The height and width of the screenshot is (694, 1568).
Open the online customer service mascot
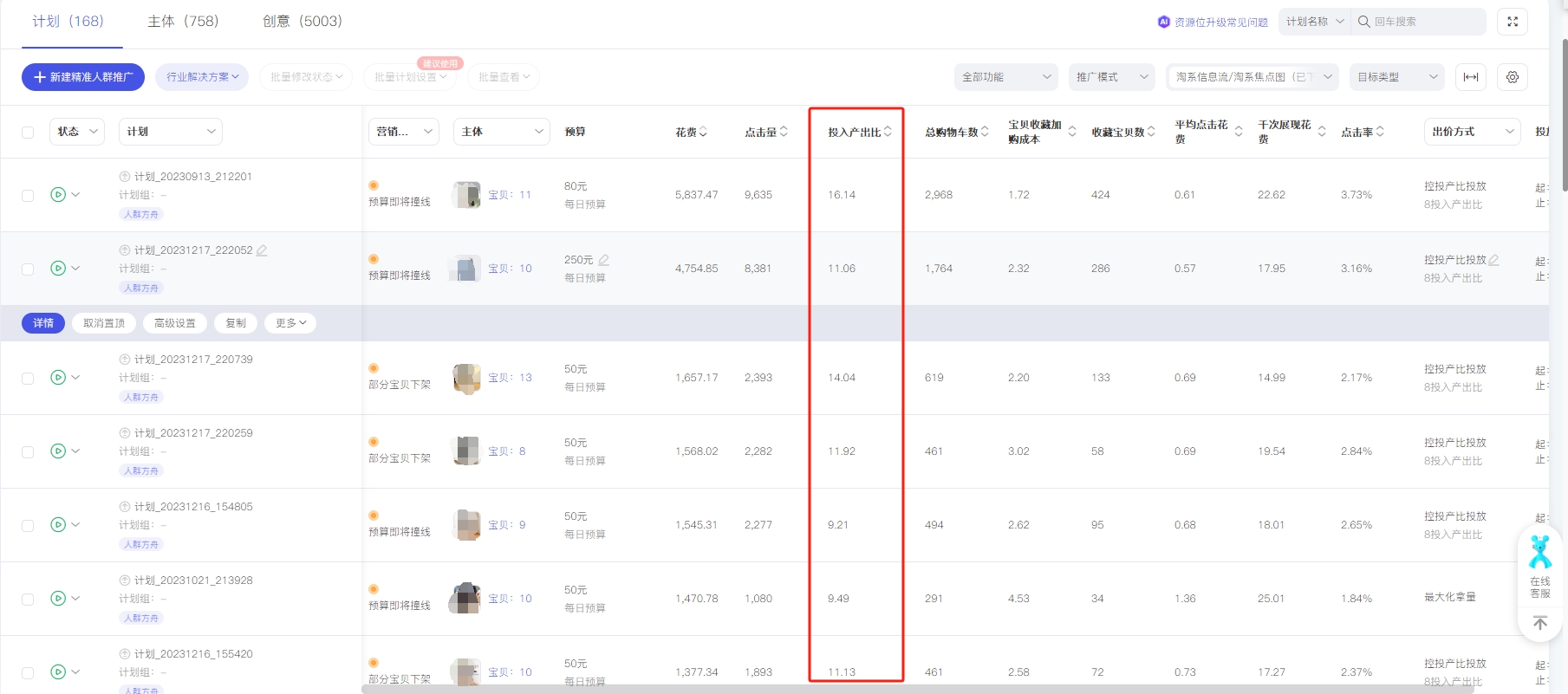[x=1540, y=553]
